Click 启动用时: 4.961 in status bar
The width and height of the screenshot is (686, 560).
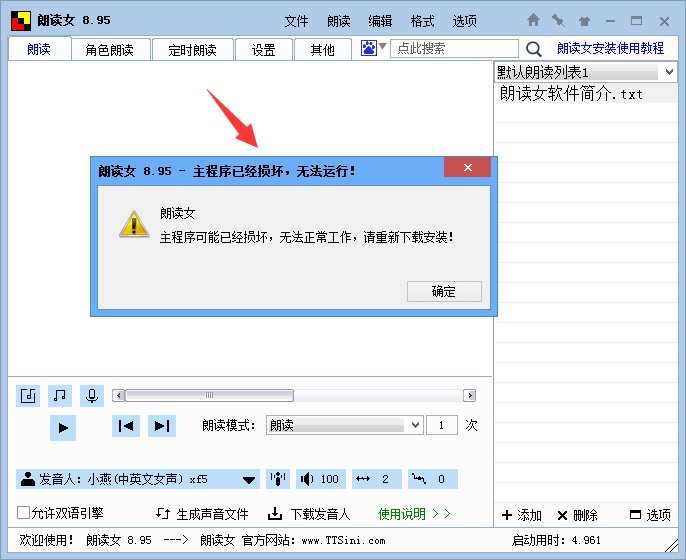(556, 540)
